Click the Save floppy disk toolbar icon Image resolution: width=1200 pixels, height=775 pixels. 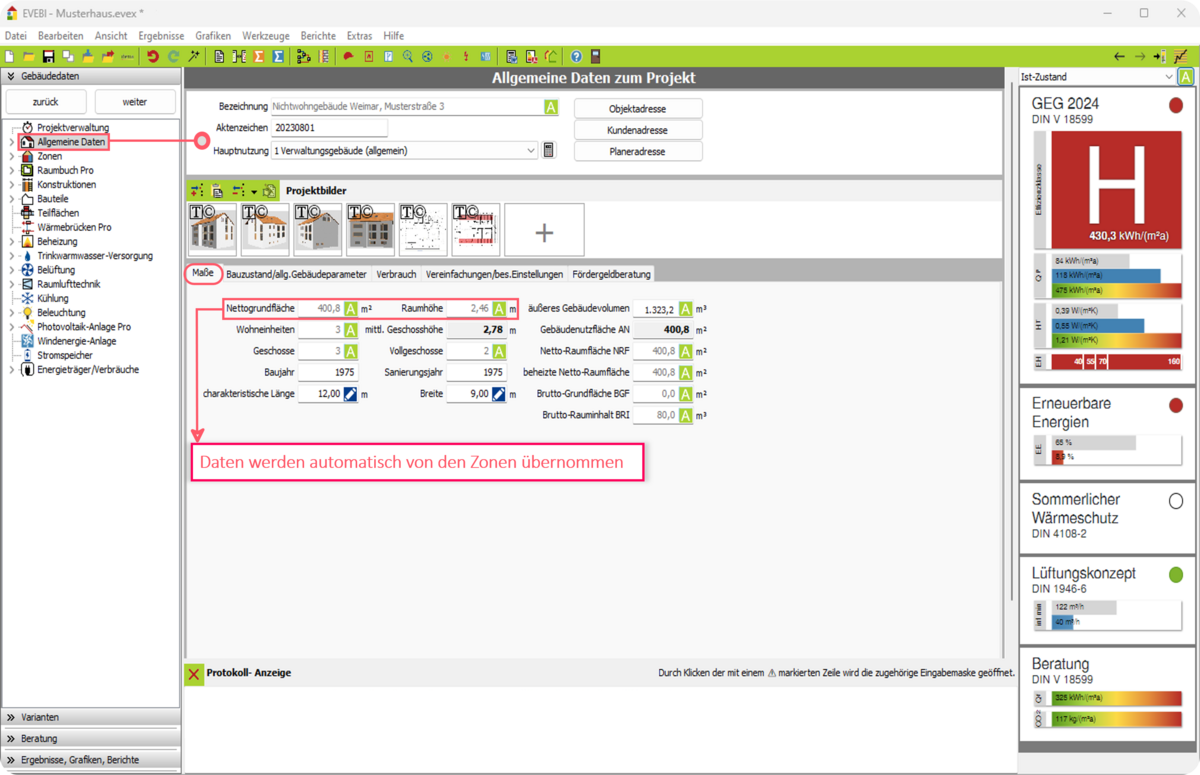click(48, 57)
